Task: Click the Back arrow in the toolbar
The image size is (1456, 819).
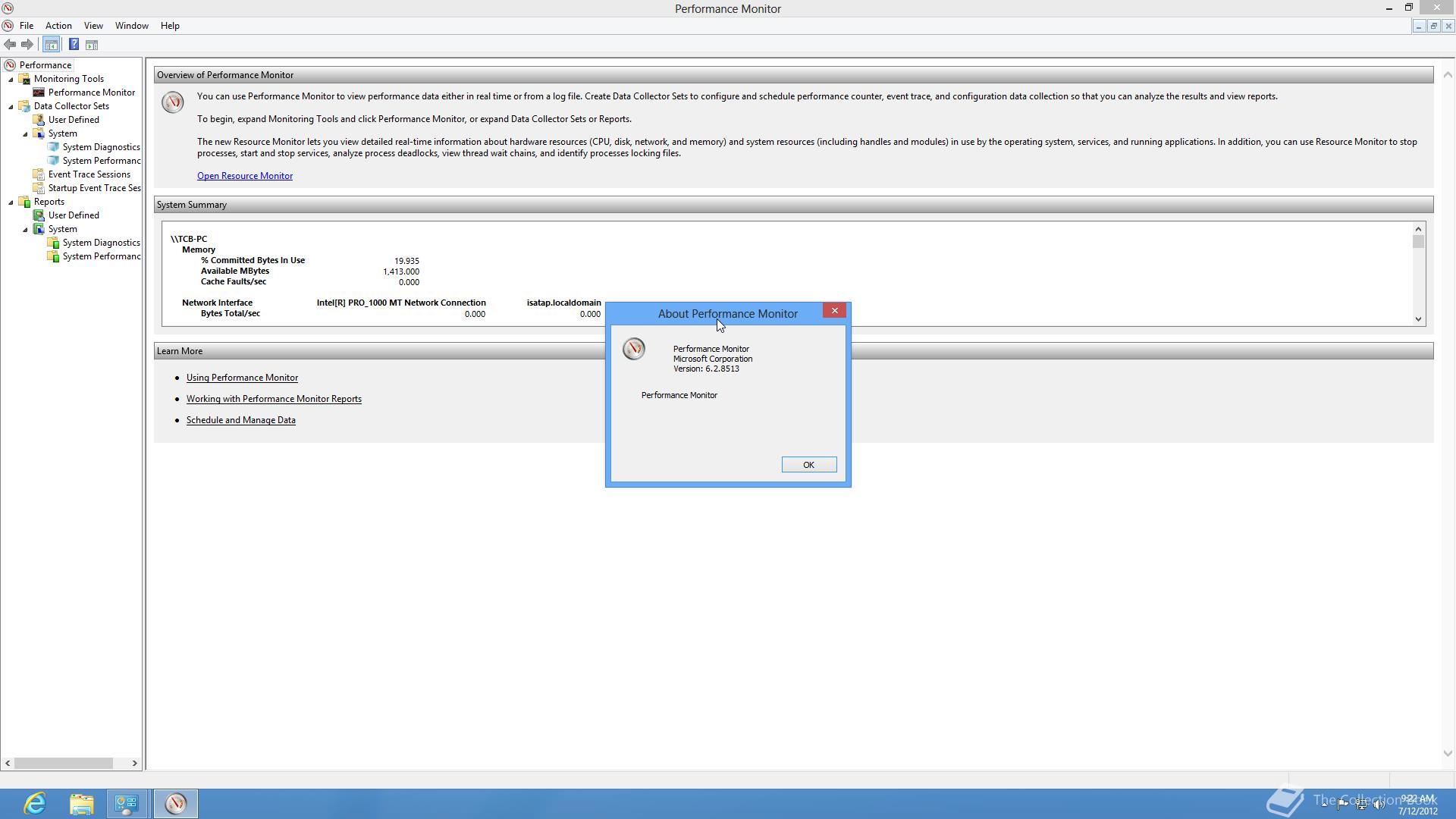Action: click(10, 45)
